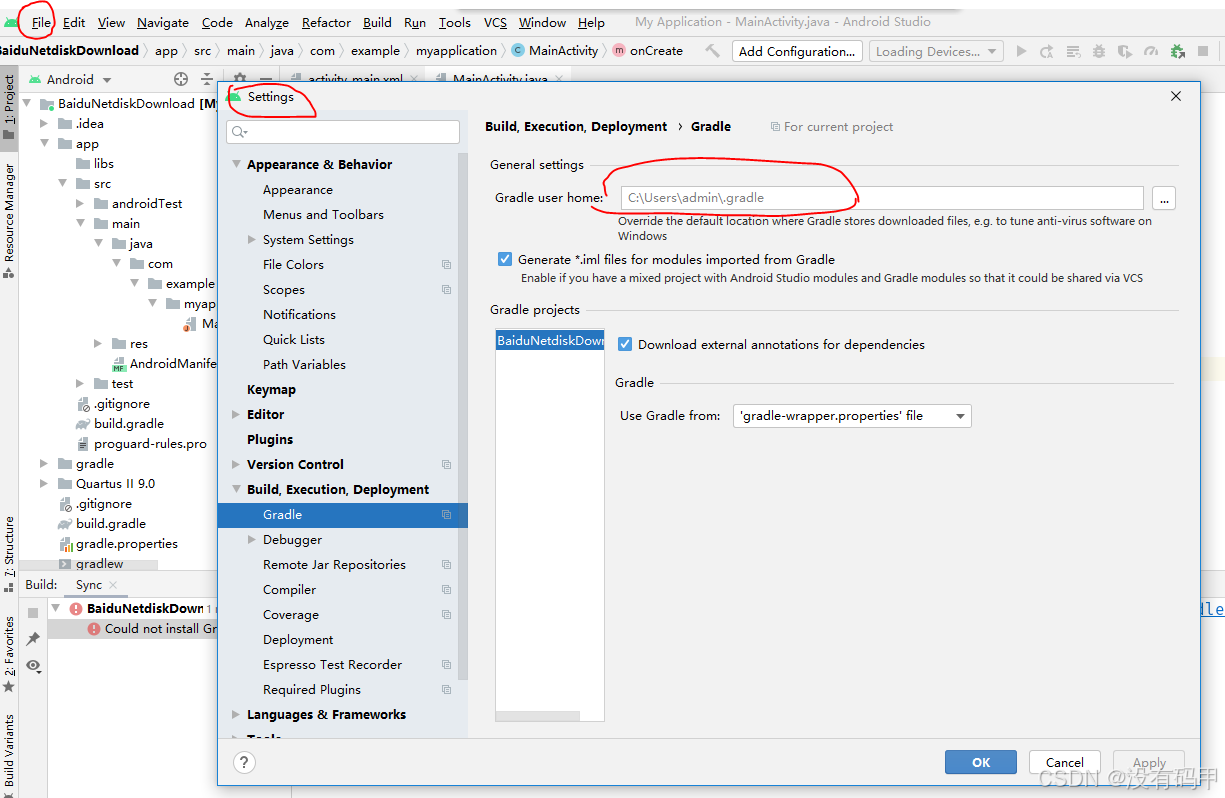
Task: Click the stop icon in Build panel
Action: pyautogui.click(x=33, y=612)
